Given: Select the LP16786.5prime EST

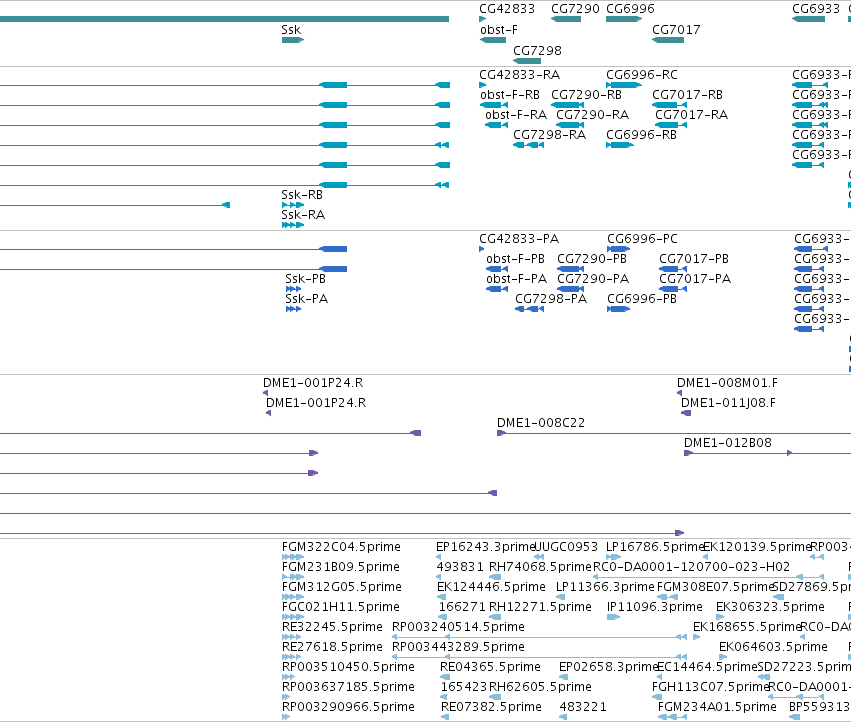Looking at the screenshot, I should click(x=613, y=557).
